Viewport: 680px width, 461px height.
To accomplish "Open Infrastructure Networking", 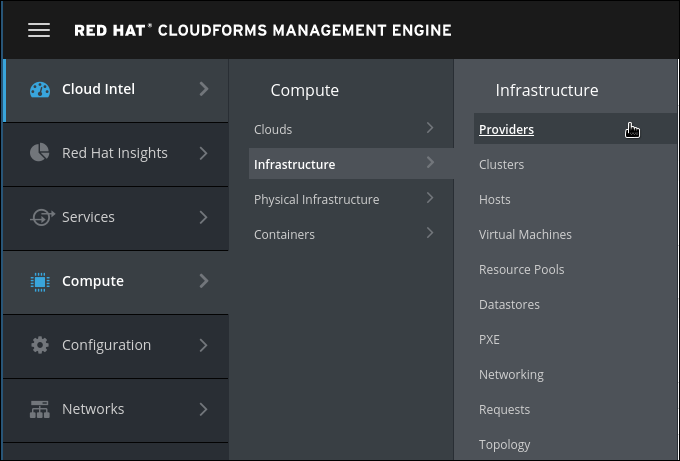I will pyautogui.click(x=511, y=375).
